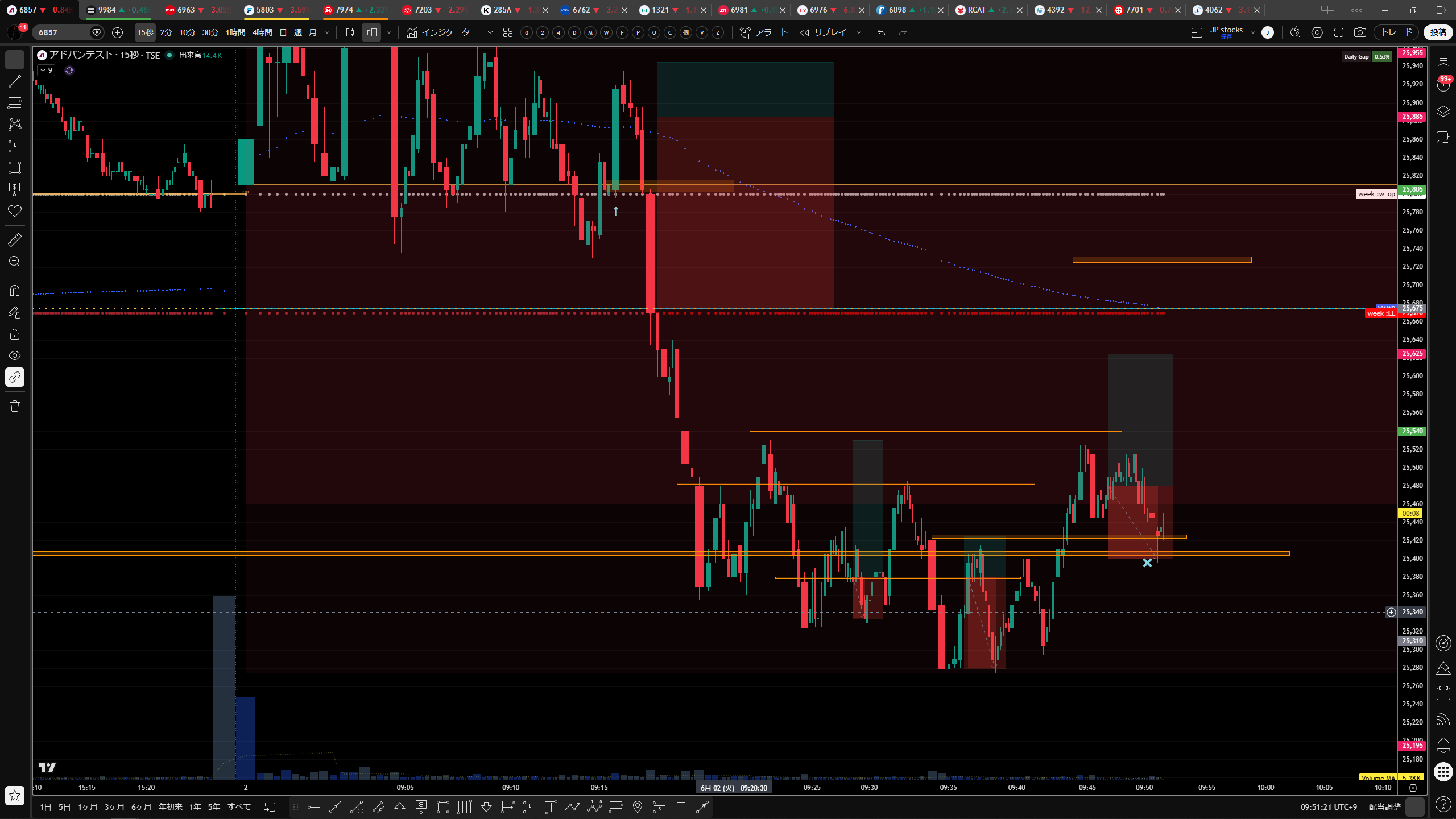Select the trend line drawing tool

(15, 81)
